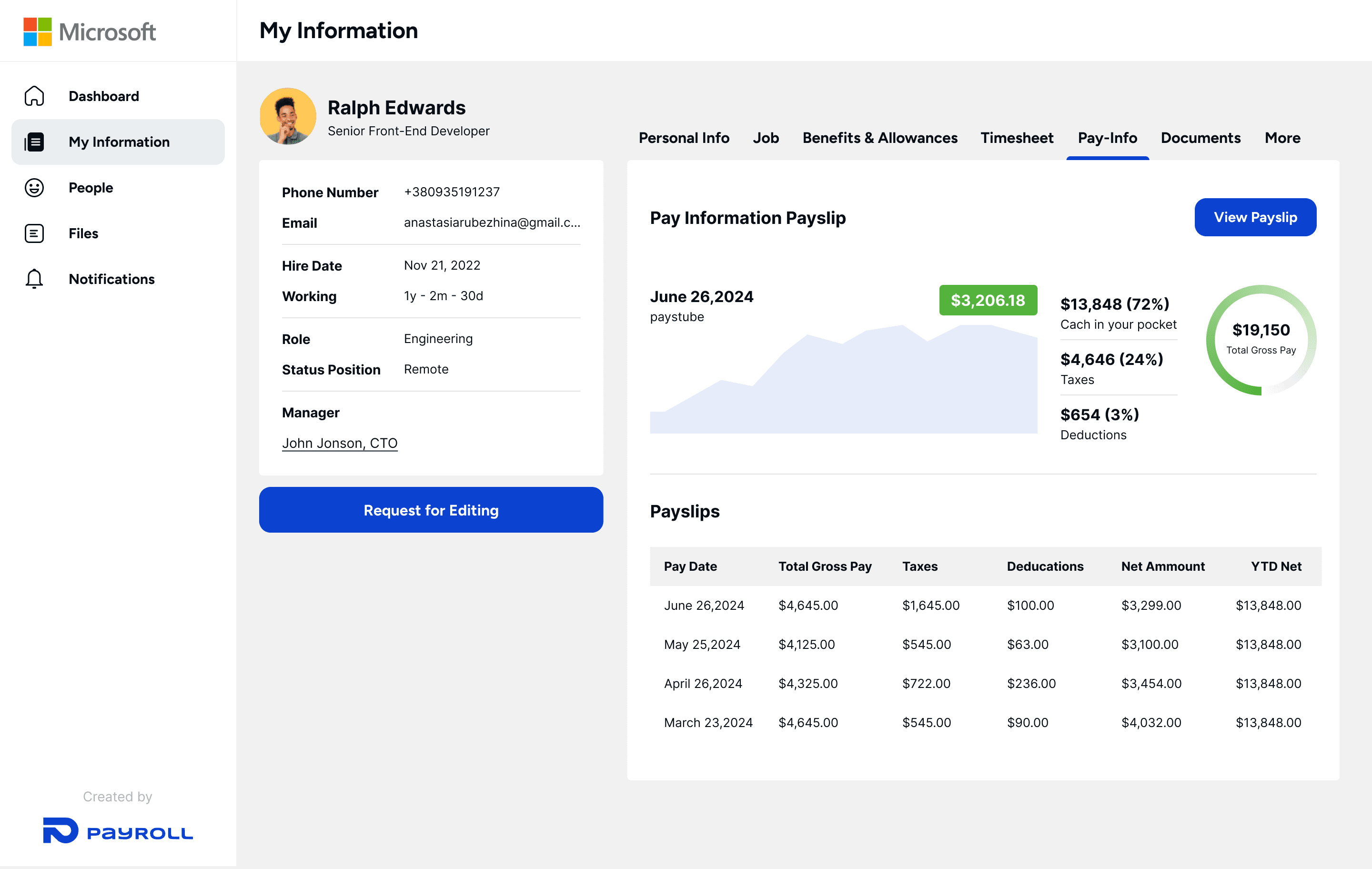
Task: Click the Payroll logo at the bottom
Action: 118,831
